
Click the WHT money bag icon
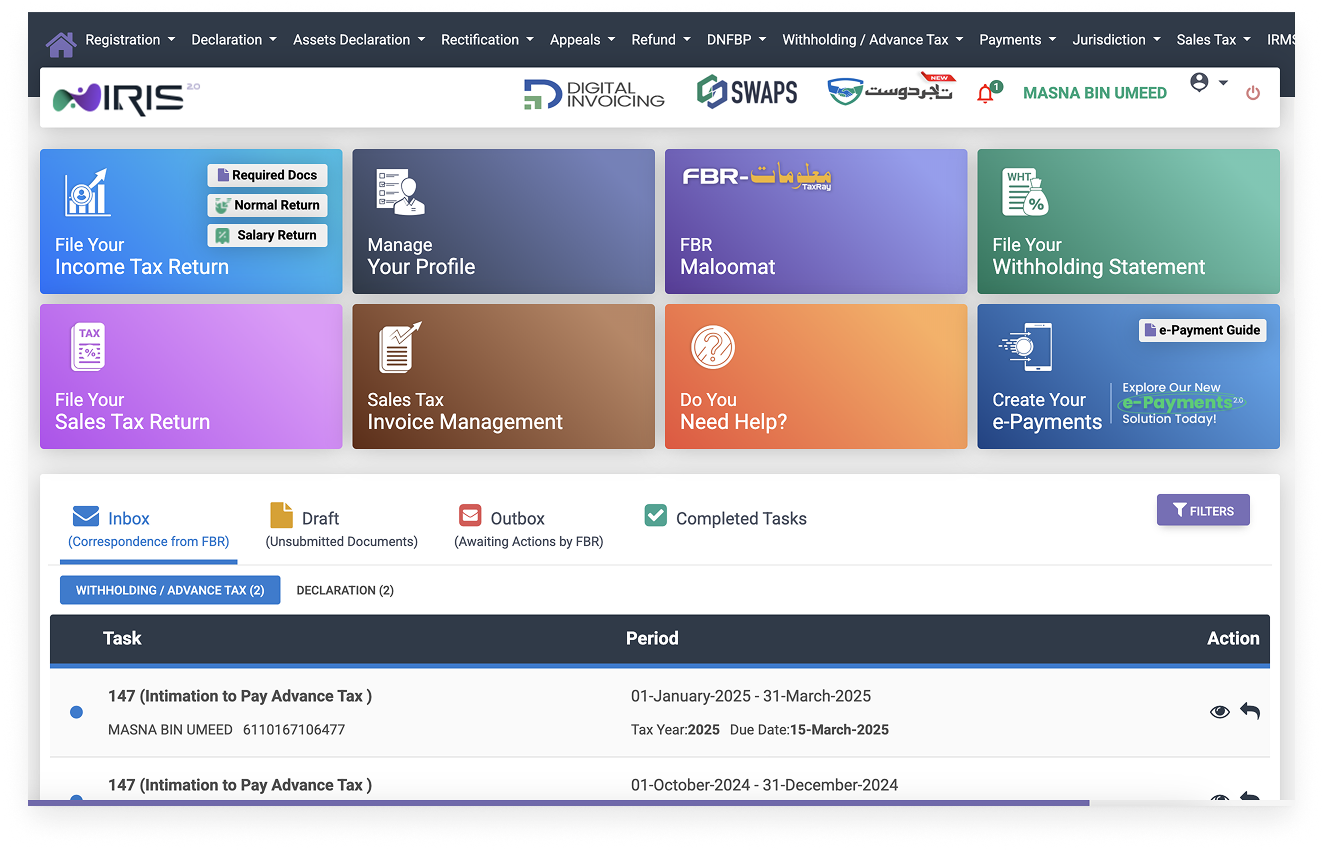click(x=1025, y=193)
